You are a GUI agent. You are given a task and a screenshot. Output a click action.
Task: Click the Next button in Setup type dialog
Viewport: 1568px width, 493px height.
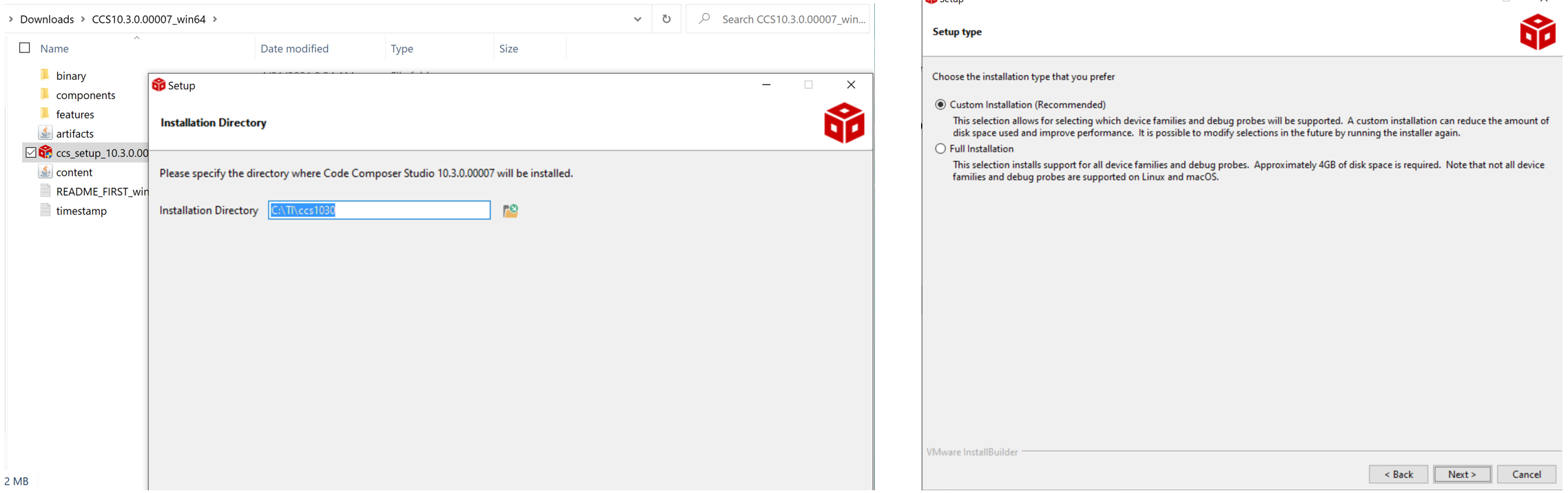click(x=1462, y=474)
